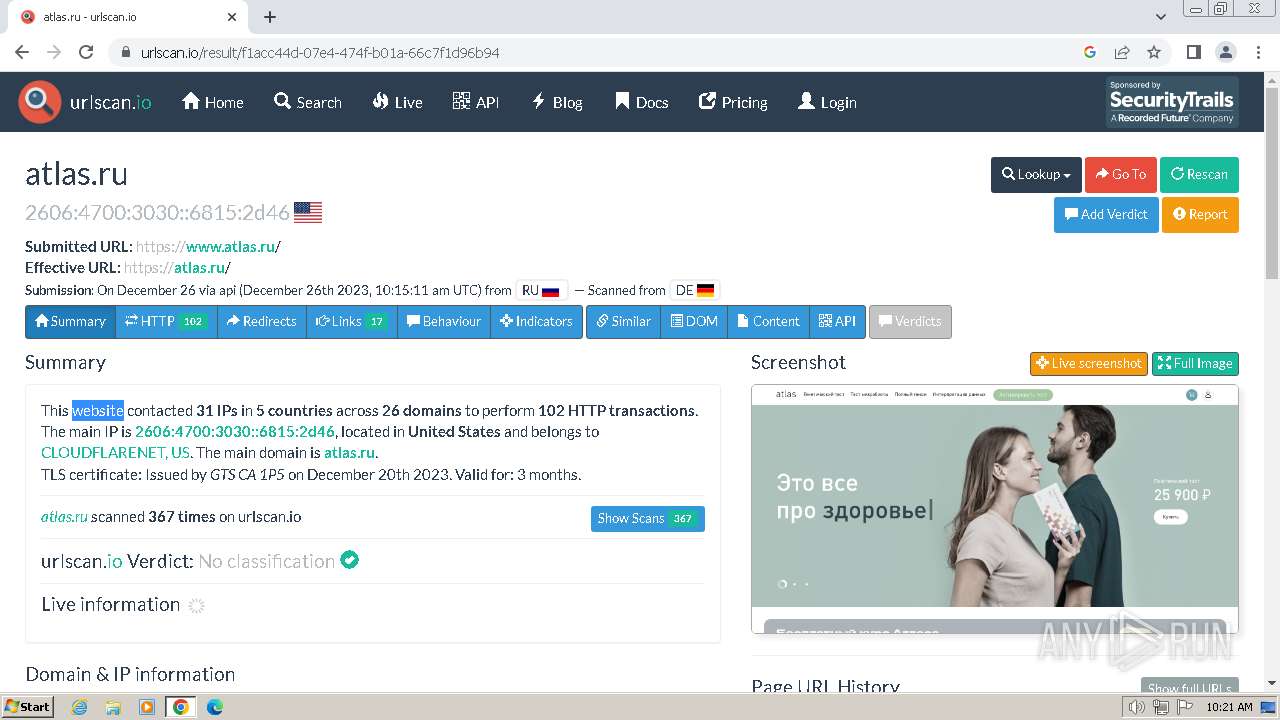Viewport: 1280px width, 720px height.
Task: Open Blog in navbar
Action: [x=557, y=102]
